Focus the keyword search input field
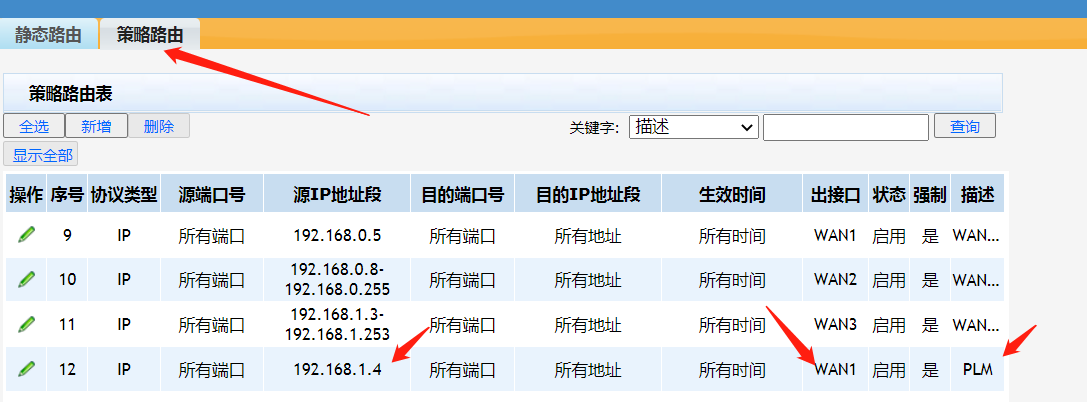The image size is (1087, 402). (846, 128)
